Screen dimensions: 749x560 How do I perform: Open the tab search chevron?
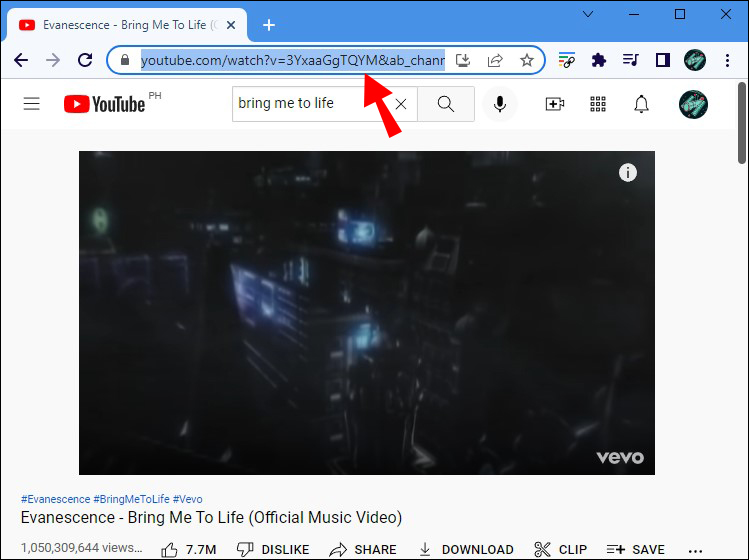(x=588, y=14)
